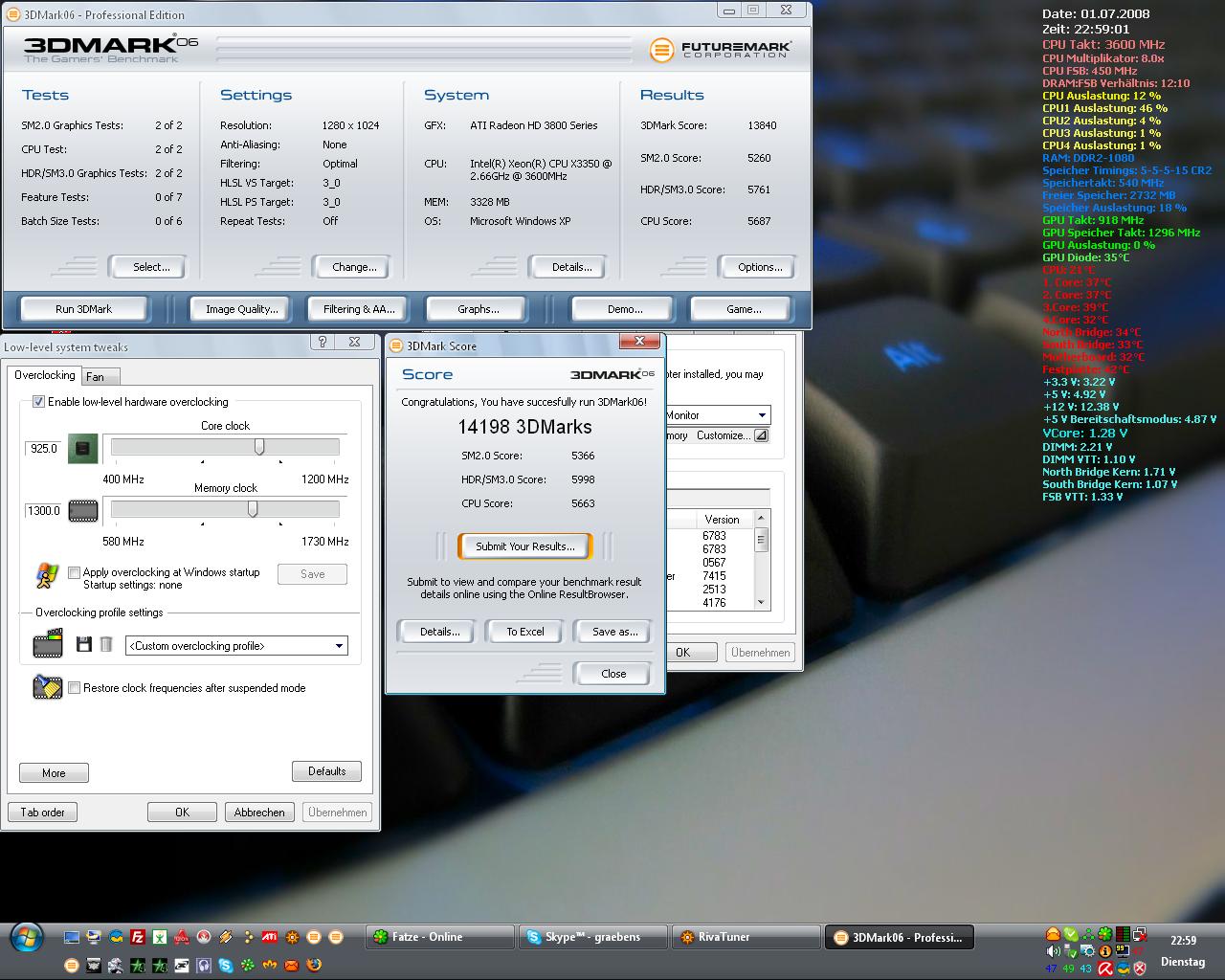The width and height of the screenshot is (1225, 980).
Task: Click the overclocking profile chip icon
Action: point(48,644)
